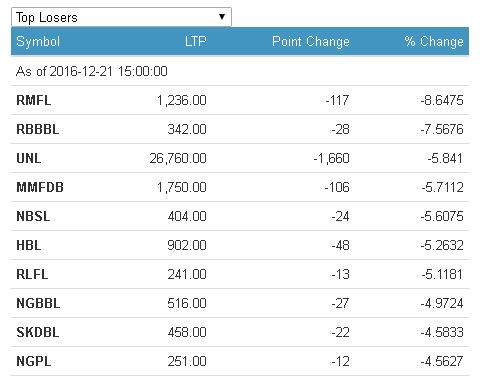Open the Top Losers dropdown
The height and width of the screenshot is (381, 480).
121,17
